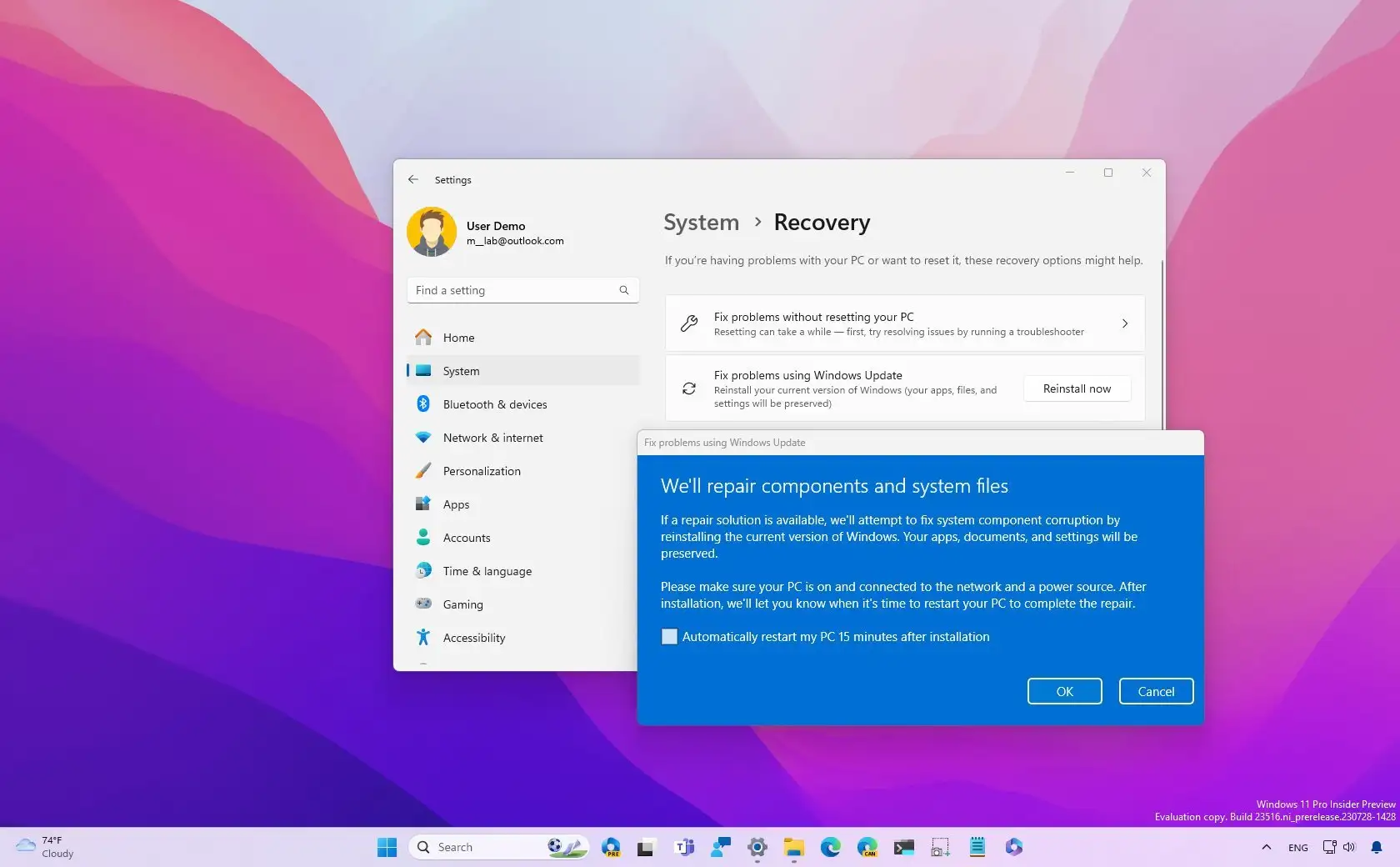Image resolution: width=1400 pixels, height=867 pixels.
Task: Open Copilot from the taskbar
Action: point(1013,847)
